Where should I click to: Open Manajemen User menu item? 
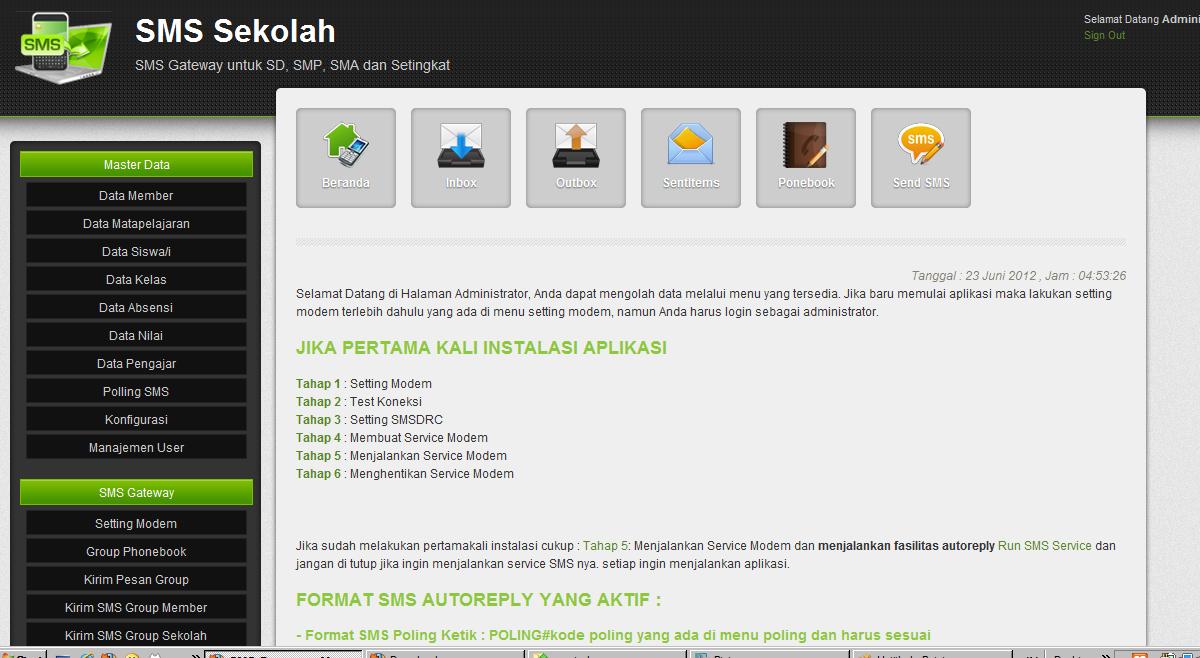click(x=136, y=448)
